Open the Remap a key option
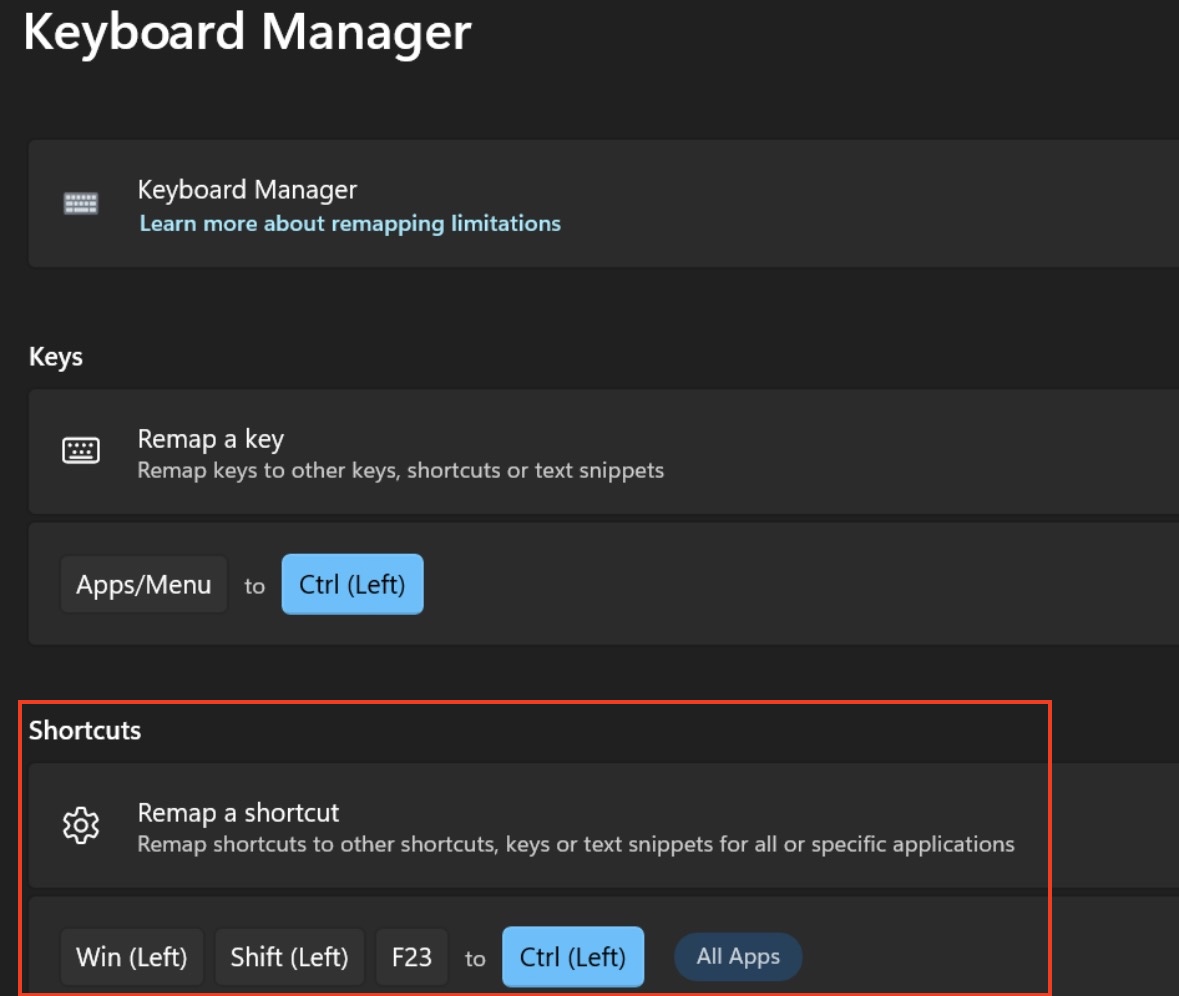This screenshot has width=1179, height=996. 211,439
